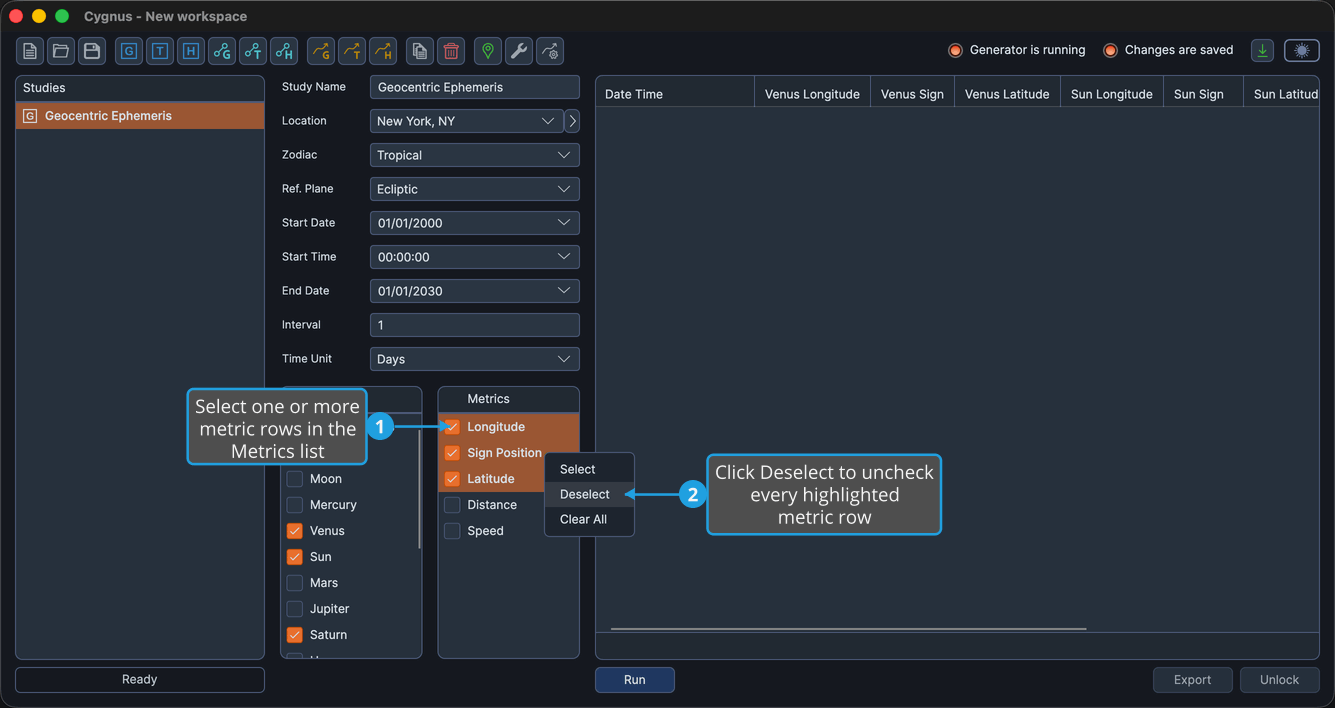This screenshot has width=1335, height=708.
Task: Click the Ready status bar
Action: click(x=140, y=680)
